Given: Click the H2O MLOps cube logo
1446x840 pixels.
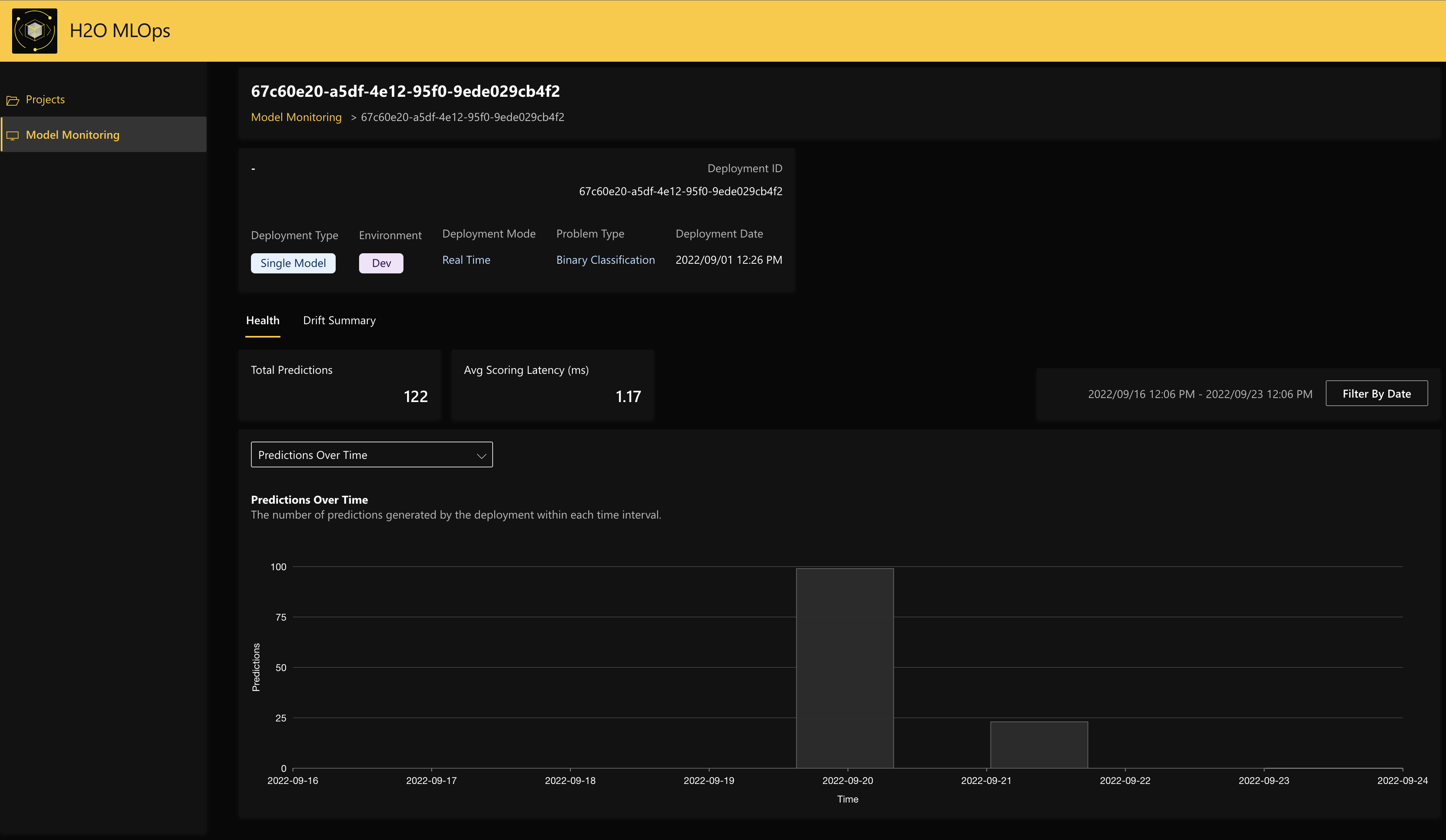Looking at the screenshot, I should 34,31.
